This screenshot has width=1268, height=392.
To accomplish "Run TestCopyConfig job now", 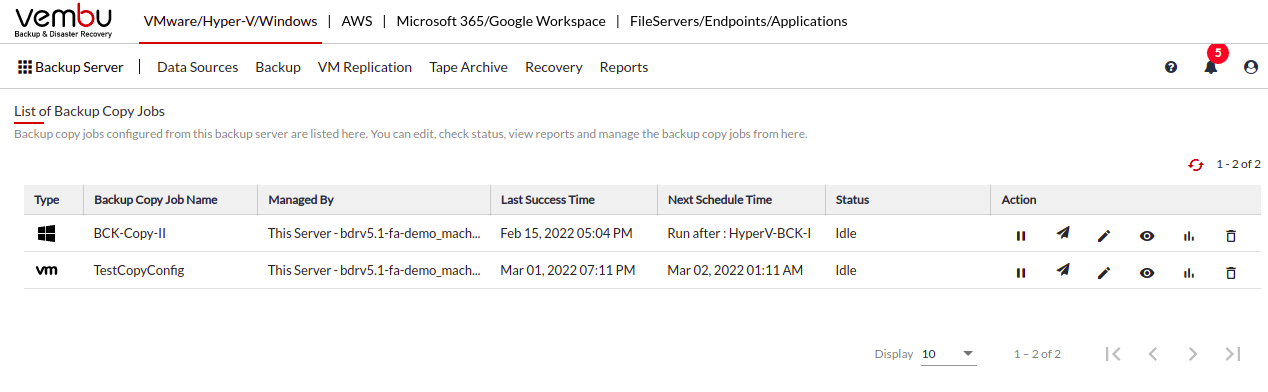I will 1063,270.
